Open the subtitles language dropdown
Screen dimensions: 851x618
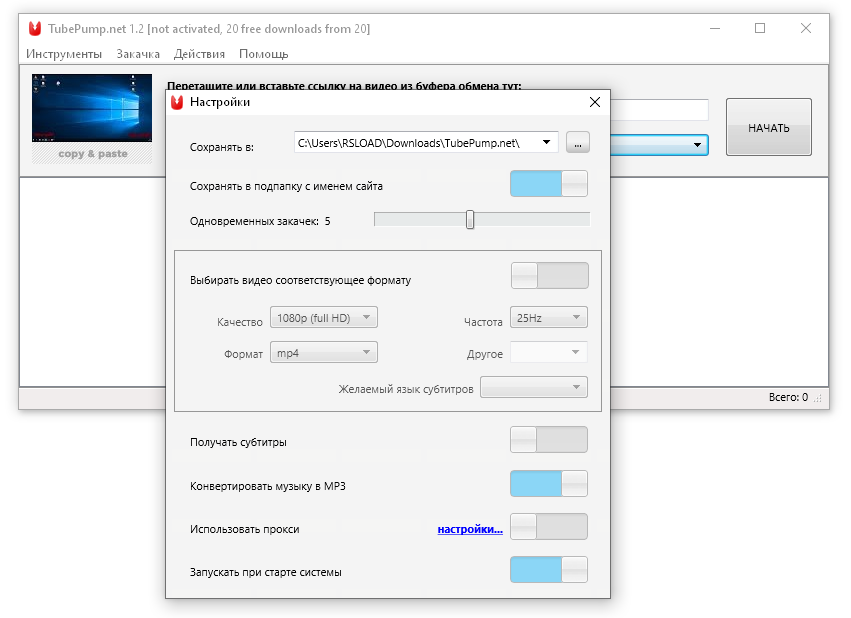[x=534, y=387]
